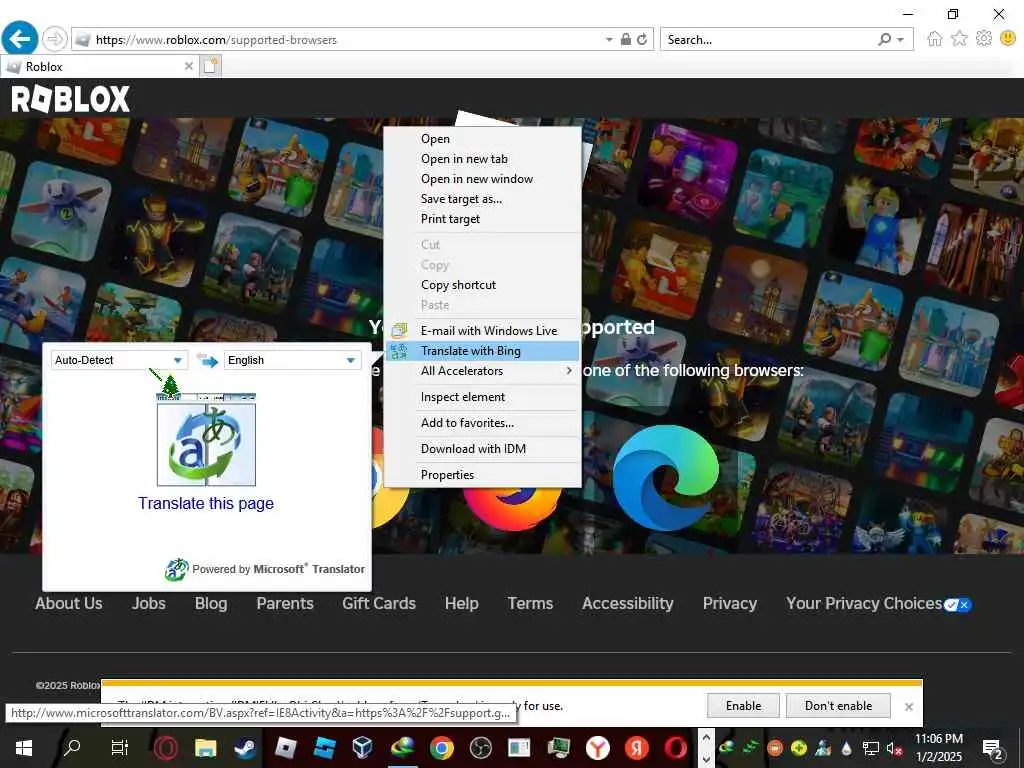Click the Roblox logo in page header
The image size is (1024, 768).
point(71,99)
